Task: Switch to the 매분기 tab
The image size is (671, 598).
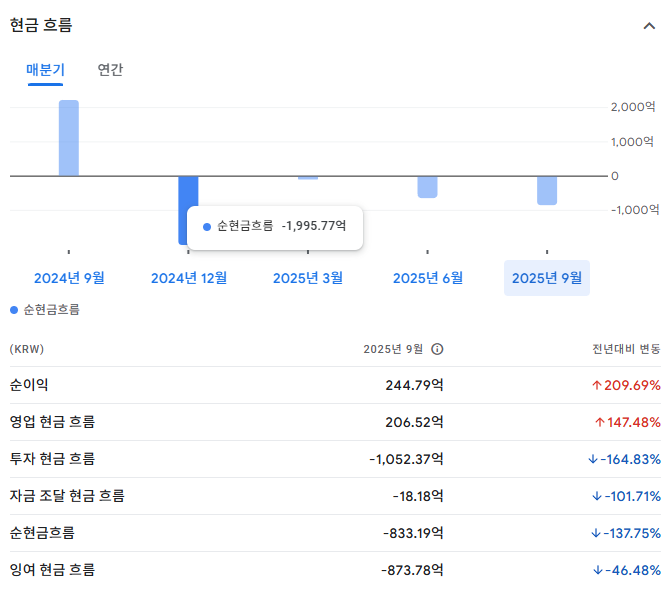Action: (x=45, y=69)
